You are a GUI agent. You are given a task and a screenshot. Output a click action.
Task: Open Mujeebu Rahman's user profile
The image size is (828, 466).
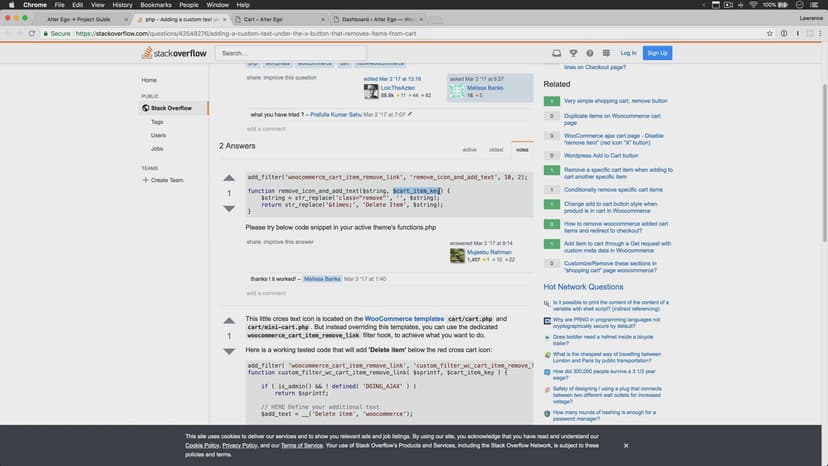(x=487, y=252)
